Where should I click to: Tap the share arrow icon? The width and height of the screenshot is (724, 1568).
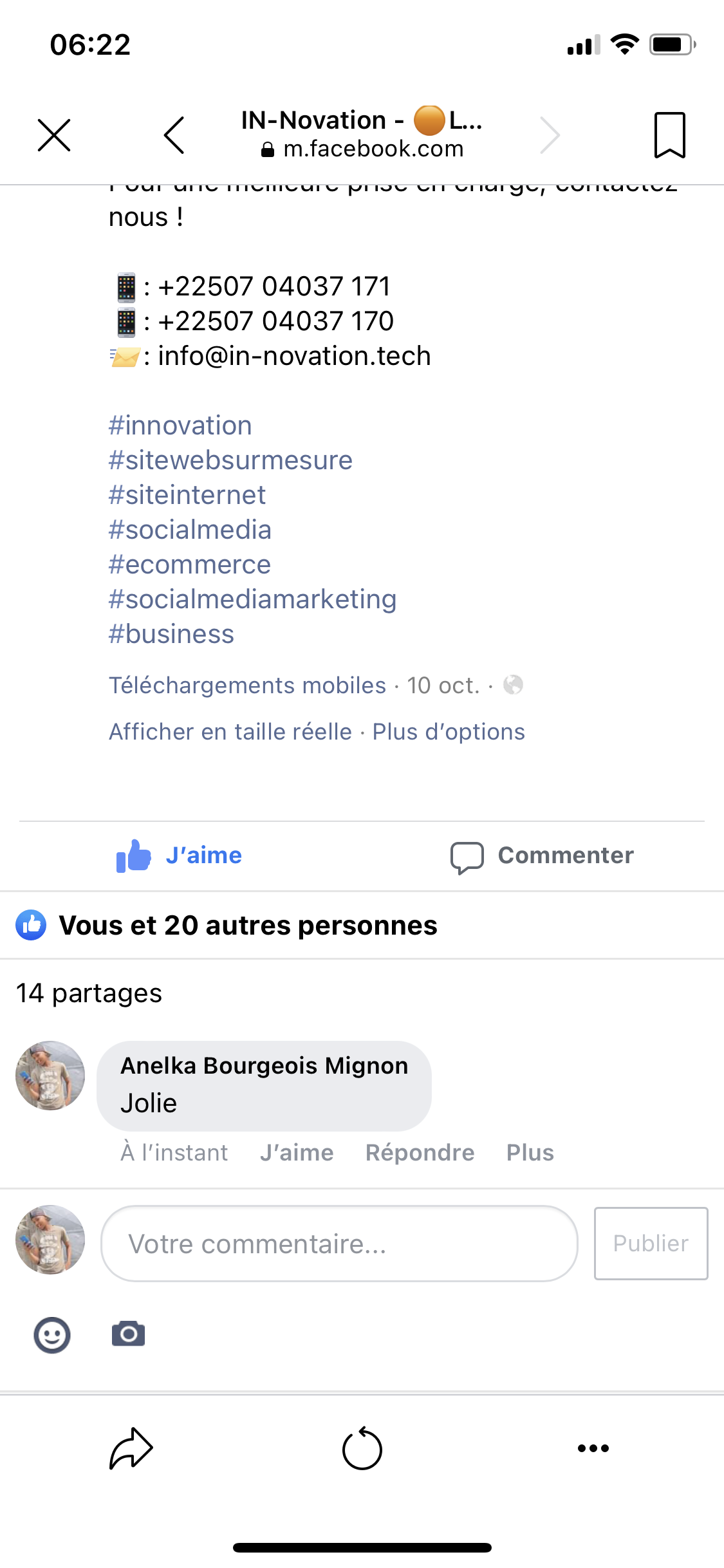[131, 1448]
